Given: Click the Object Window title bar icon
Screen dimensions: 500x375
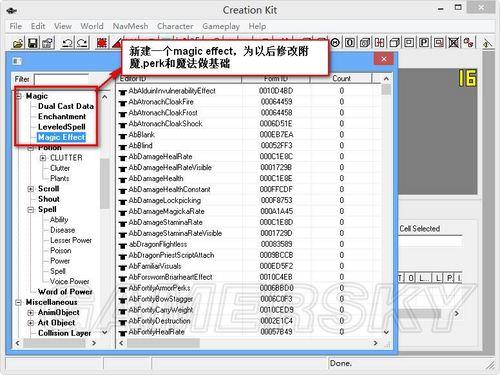Looking at the screenshot, I should pos(17,61).
